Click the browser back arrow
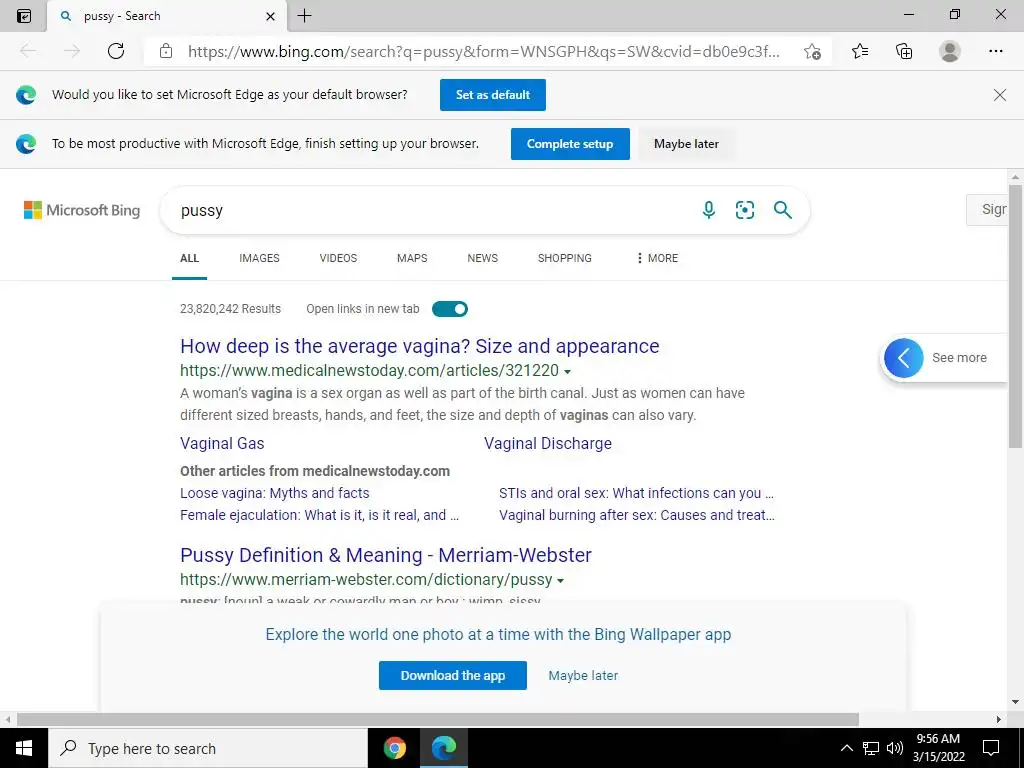The image size is (1024, 768). point(27,51)
